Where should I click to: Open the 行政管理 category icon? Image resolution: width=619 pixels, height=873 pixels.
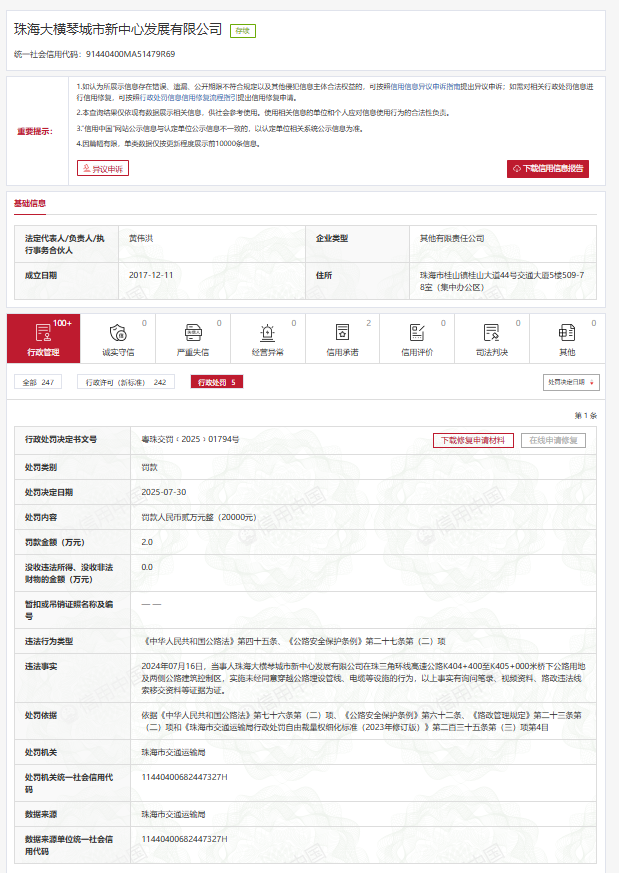pos(43,332)
